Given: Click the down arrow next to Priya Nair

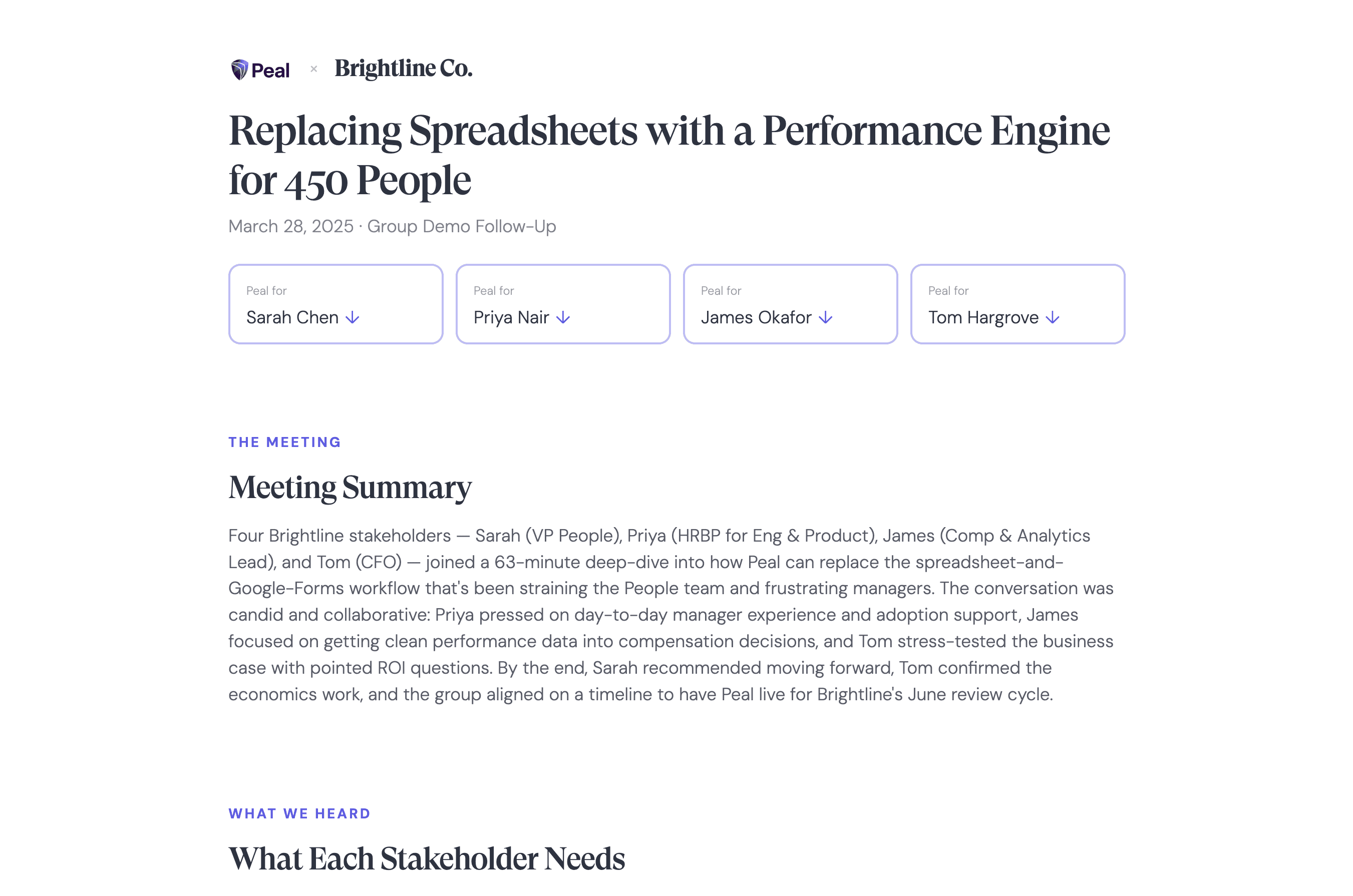Looking at the screenshot, I should [x=563, y=317].
